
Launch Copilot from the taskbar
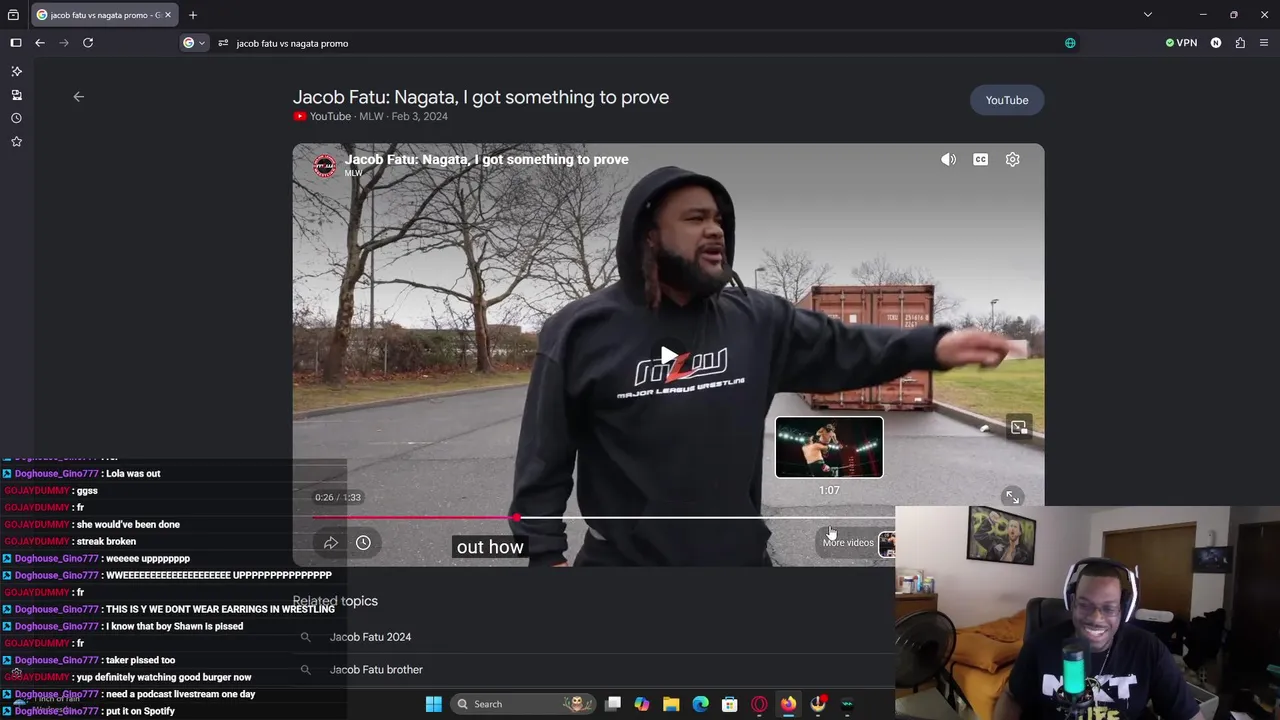pos(642,704)
